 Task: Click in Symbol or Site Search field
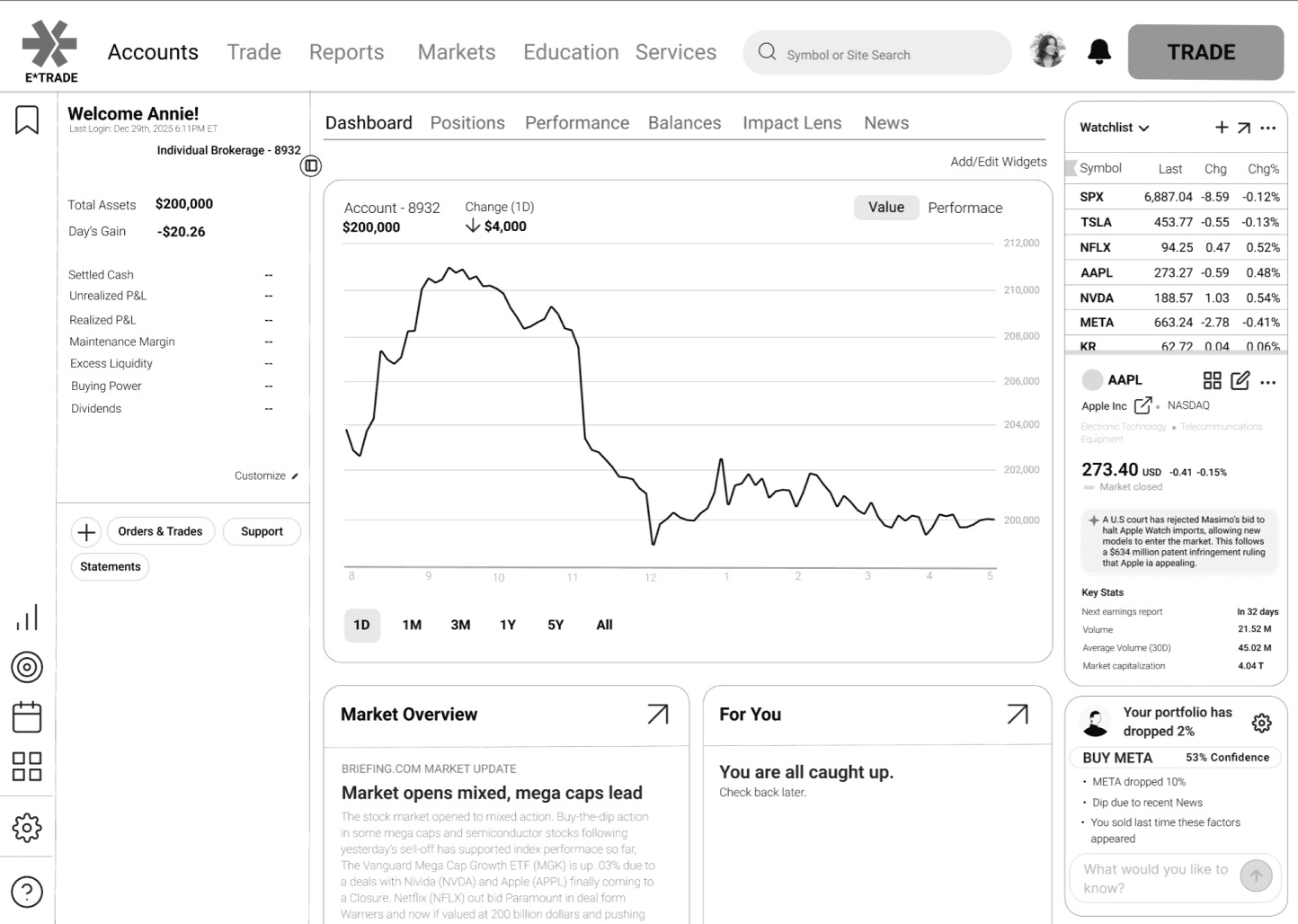(877, 53)
